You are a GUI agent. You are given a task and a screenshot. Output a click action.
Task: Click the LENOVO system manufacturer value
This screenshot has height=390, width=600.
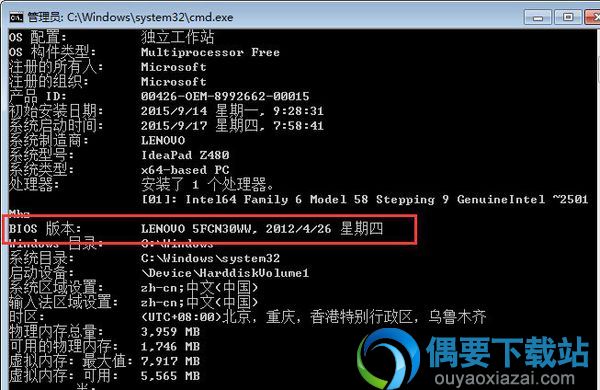[x=163, y=140]
